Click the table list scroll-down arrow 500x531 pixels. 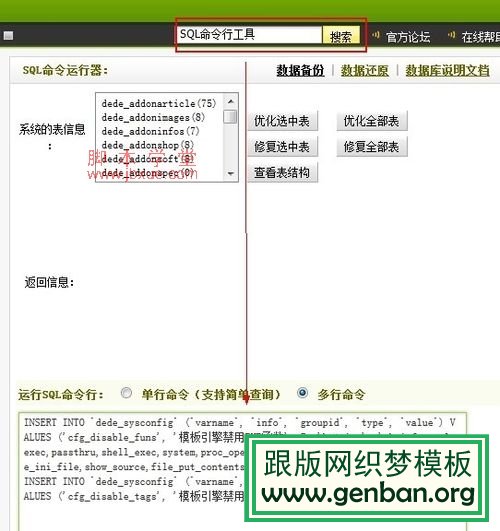pyautogui.click(x=231, y=173)
